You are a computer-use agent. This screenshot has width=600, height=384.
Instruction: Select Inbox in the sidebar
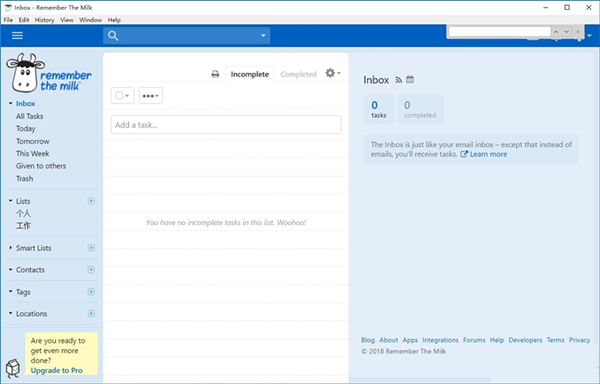point(26,103)
